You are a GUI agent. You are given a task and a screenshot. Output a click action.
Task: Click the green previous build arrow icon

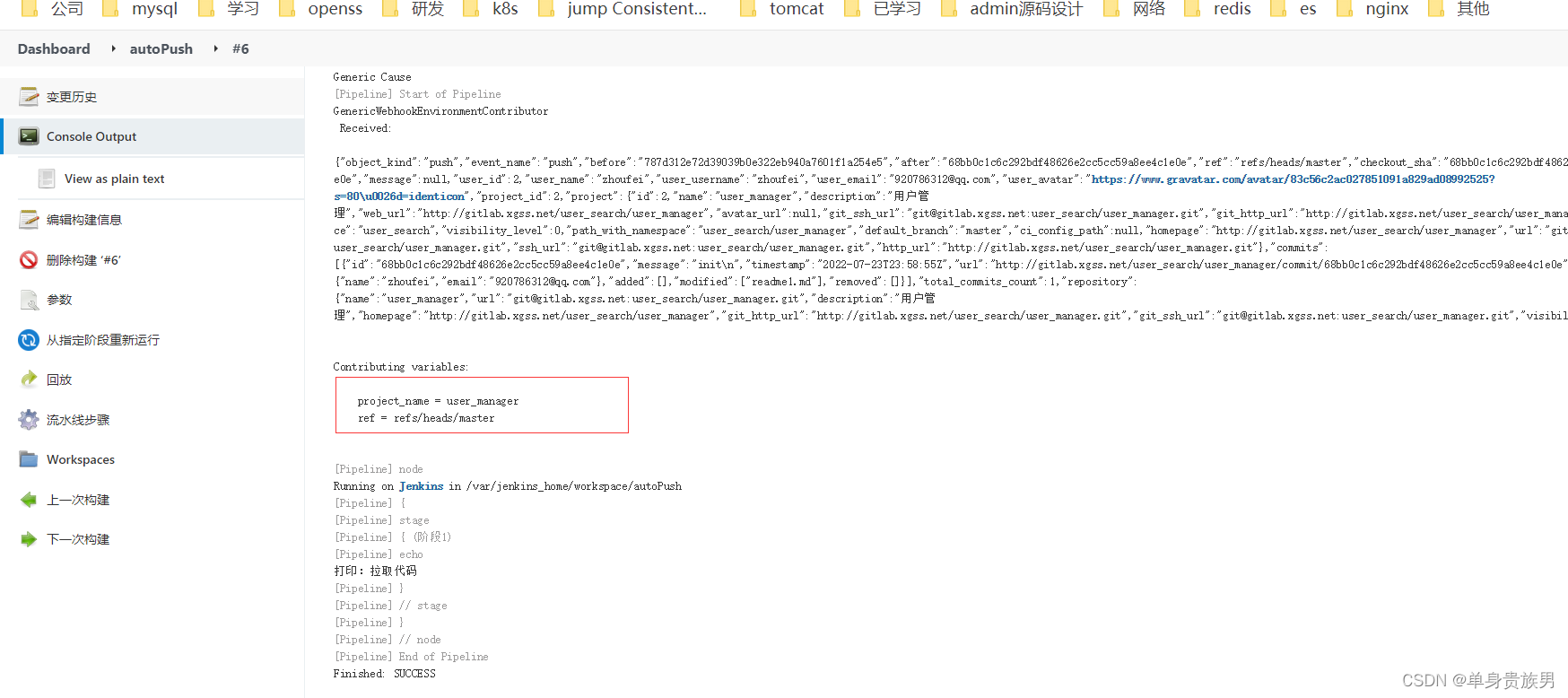pyautogui.click(x=29, y=500)
